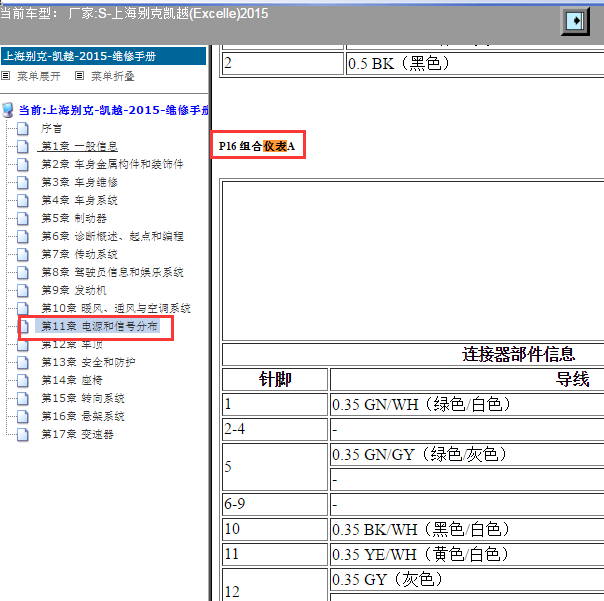Image resolution: width=604 pixels, height=601 pixels.
Task: Open 第10章 暖风、通风与空调系统
Action: (x=116, y=308)
